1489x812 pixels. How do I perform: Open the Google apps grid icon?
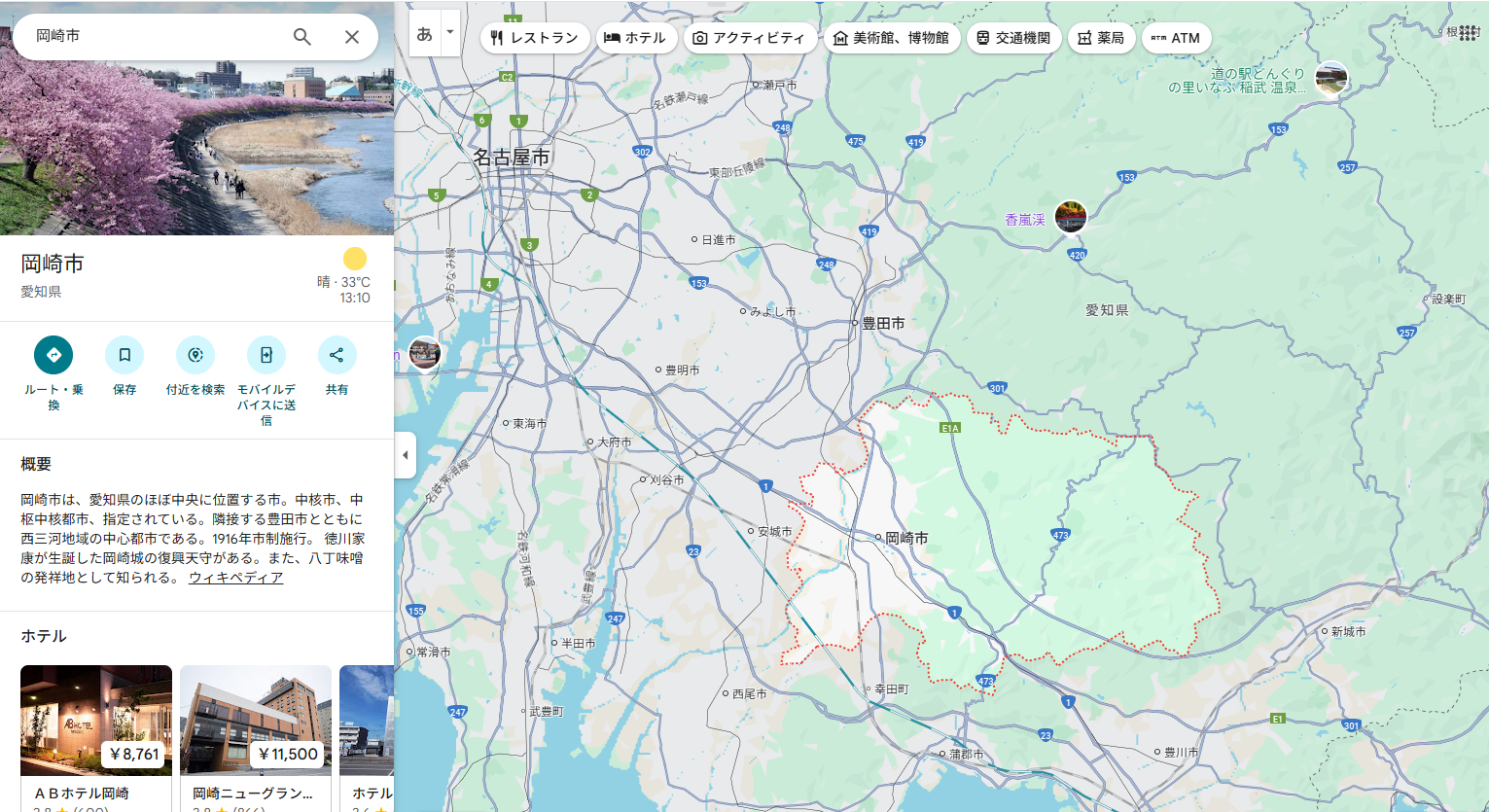(x=1469, y=33)
